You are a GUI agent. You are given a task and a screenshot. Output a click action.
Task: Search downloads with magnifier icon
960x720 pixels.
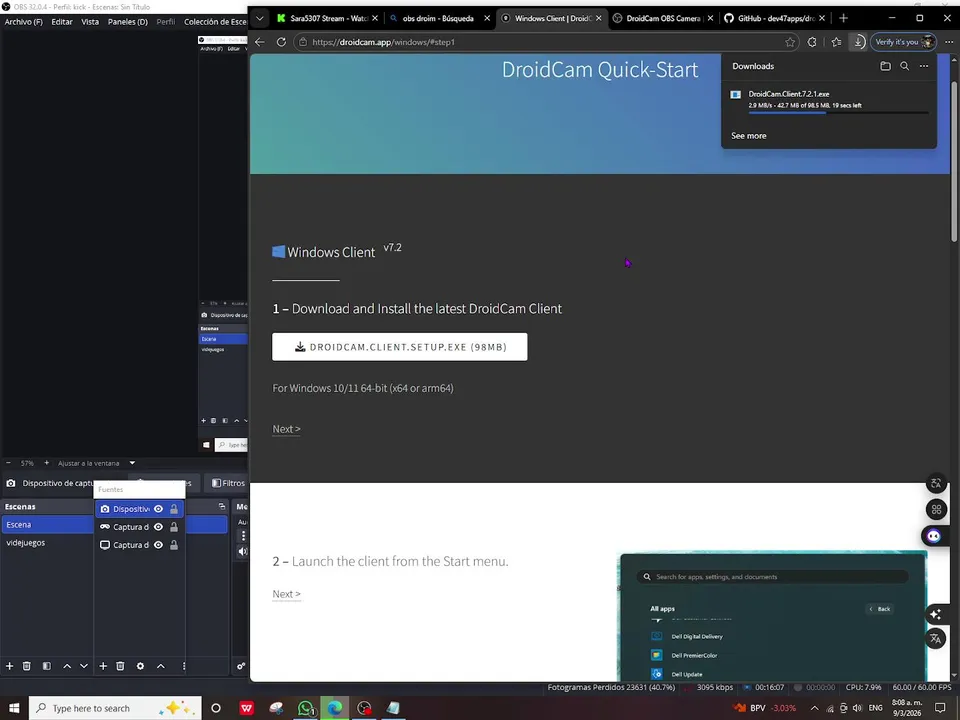[x=904, y=66]
